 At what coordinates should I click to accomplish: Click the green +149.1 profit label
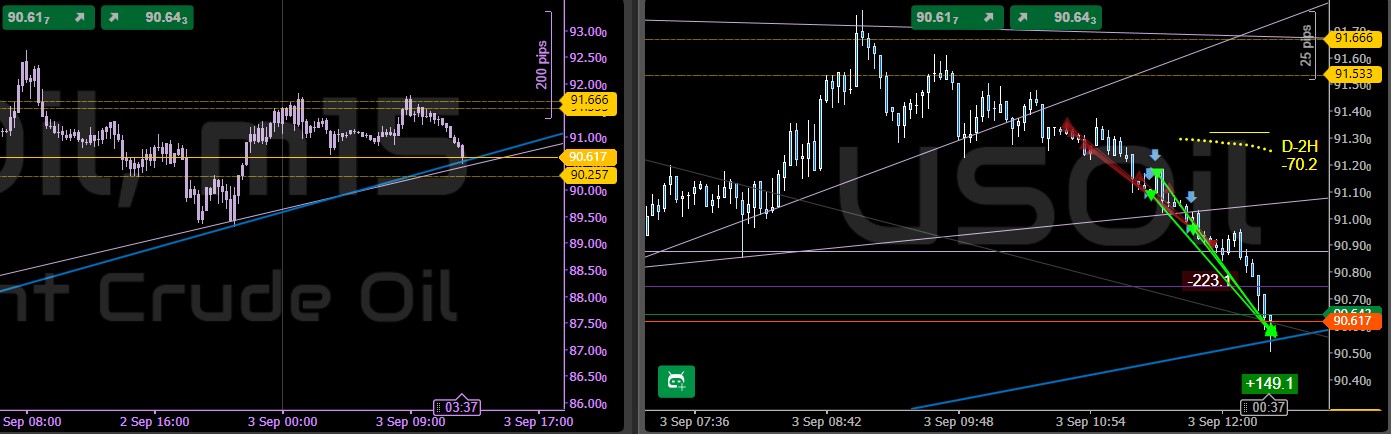point(1269,382)
